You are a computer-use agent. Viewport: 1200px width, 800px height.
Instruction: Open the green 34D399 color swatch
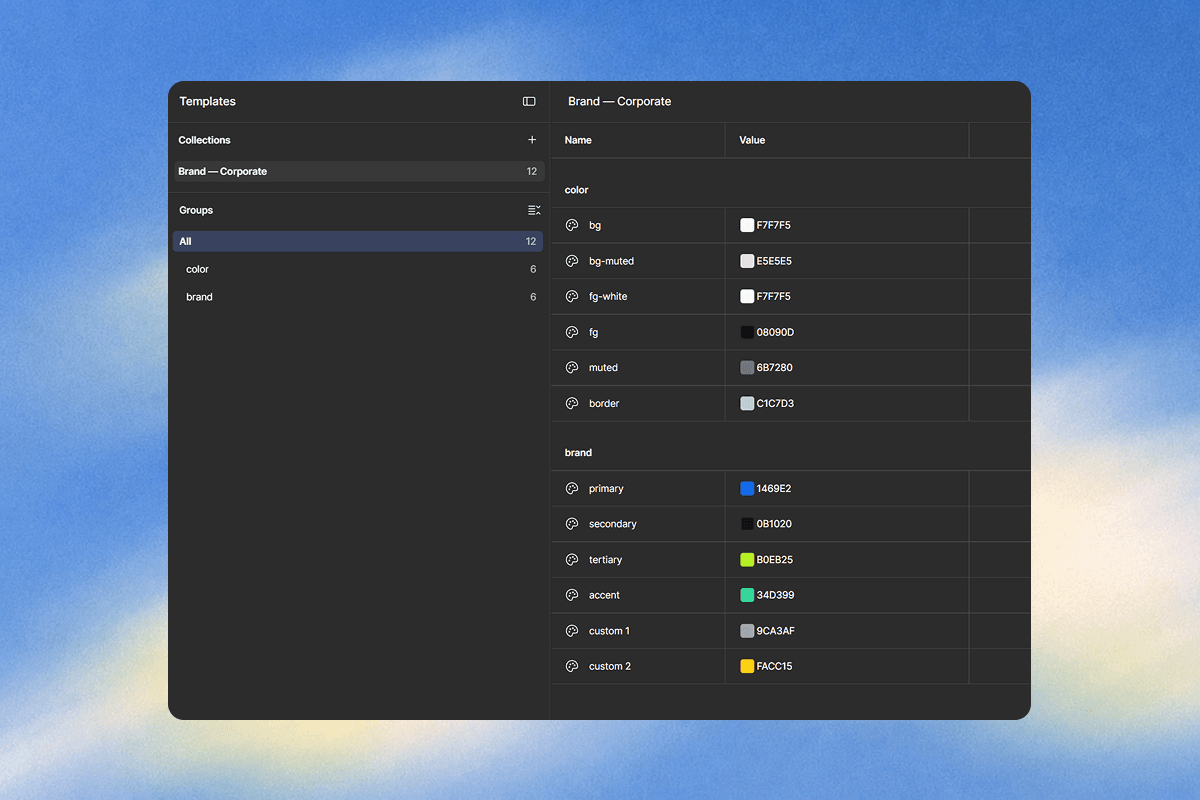[x=747, y=595]
